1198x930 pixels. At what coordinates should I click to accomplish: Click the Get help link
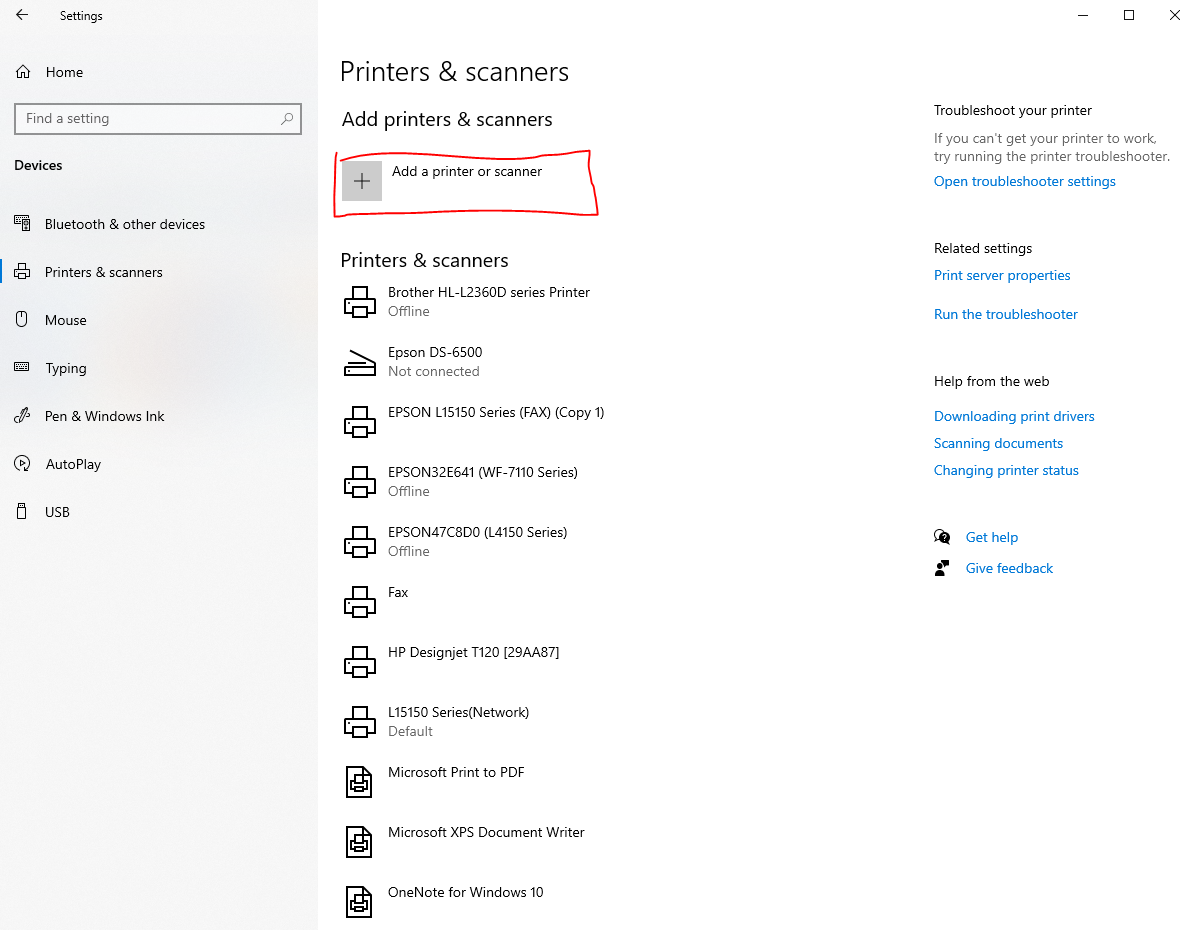(x=992, y=537)
